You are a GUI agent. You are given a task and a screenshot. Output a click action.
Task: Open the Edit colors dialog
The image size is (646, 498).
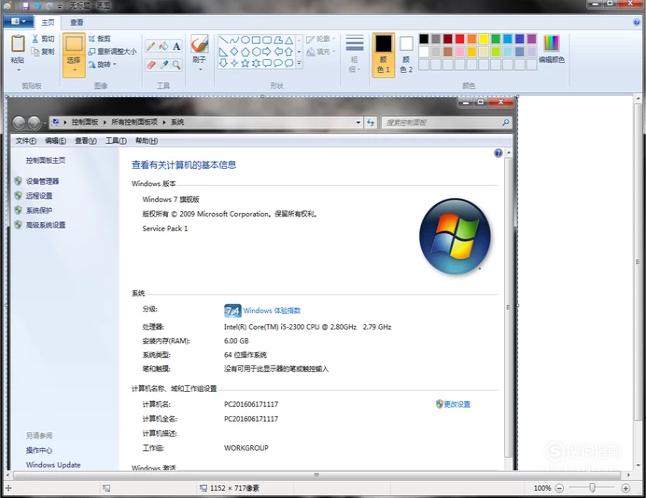[x=552, y=49]
